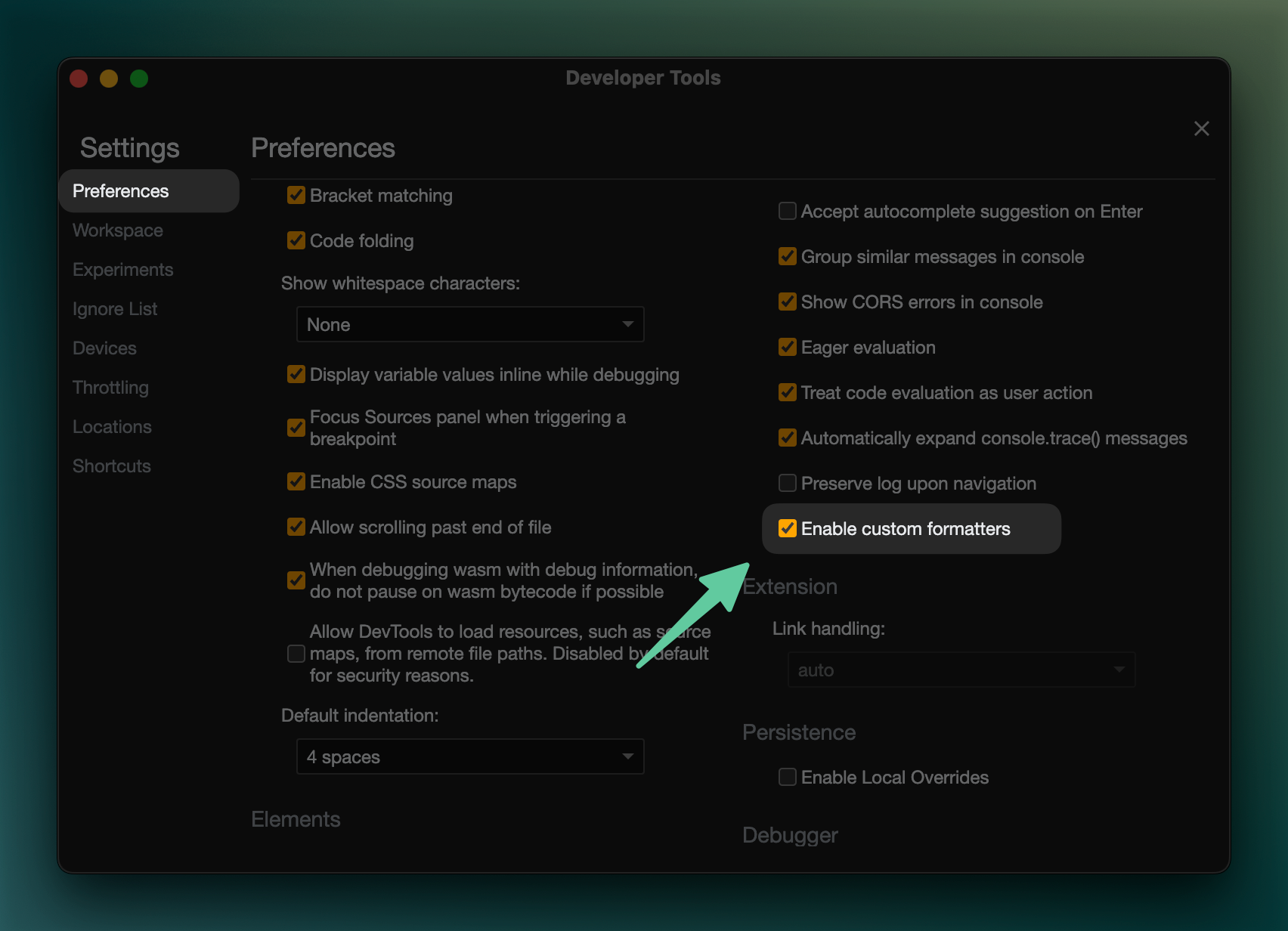
Task: Close the Settings panel with the X icon
Action: [x=1201, y=128]
